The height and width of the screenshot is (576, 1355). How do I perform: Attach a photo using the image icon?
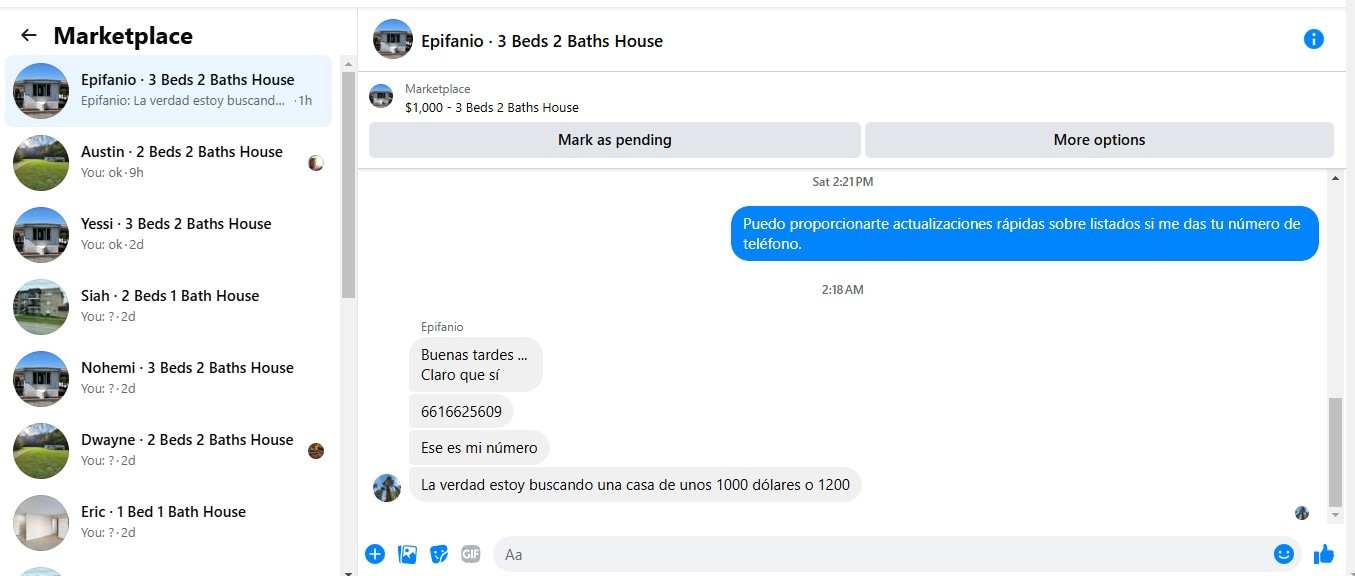[407, 553]
